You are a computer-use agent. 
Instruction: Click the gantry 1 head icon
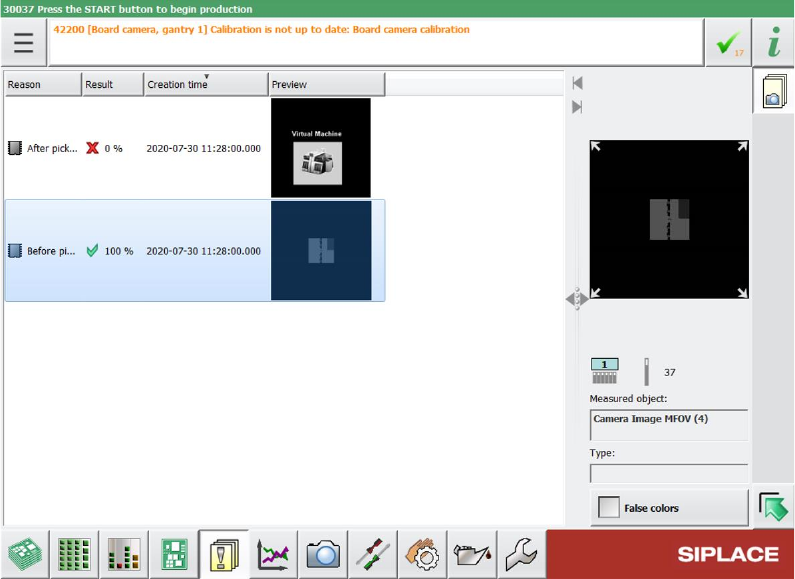pos(605,371)
